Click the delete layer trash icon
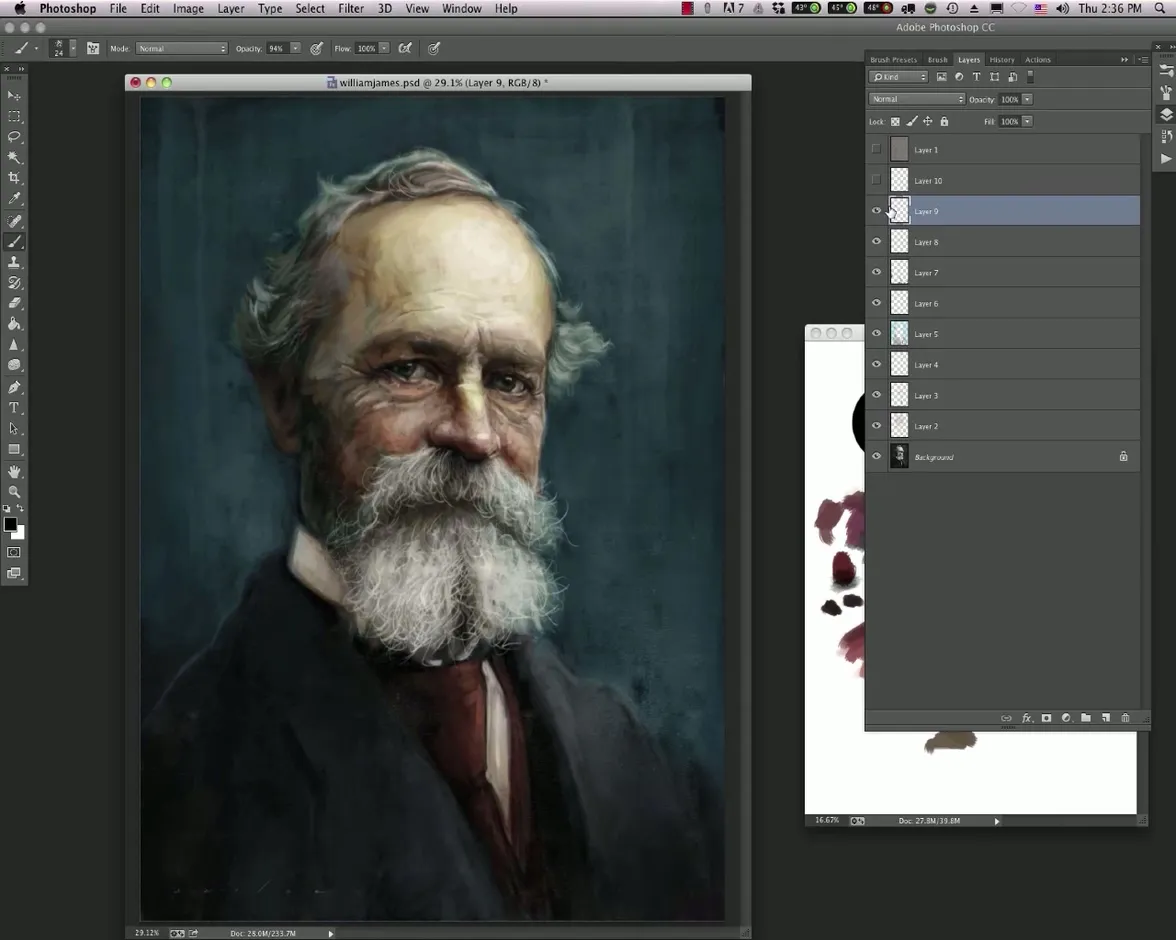Screen dimensions: 1176x940 click(x=1125, y=718)
